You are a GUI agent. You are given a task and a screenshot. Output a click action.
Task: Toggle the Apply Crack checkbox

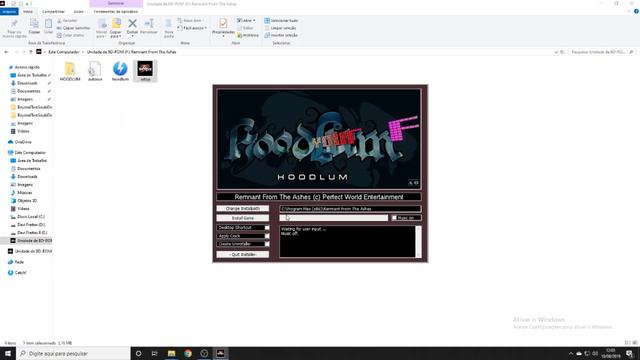(x=267, y=236)
